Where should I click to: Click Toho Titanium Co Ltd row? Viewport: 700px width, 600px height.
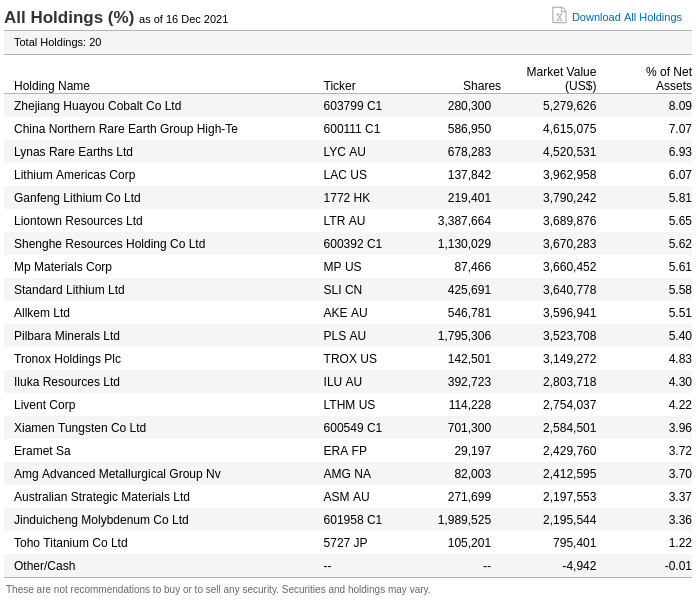tap(71, 543)
